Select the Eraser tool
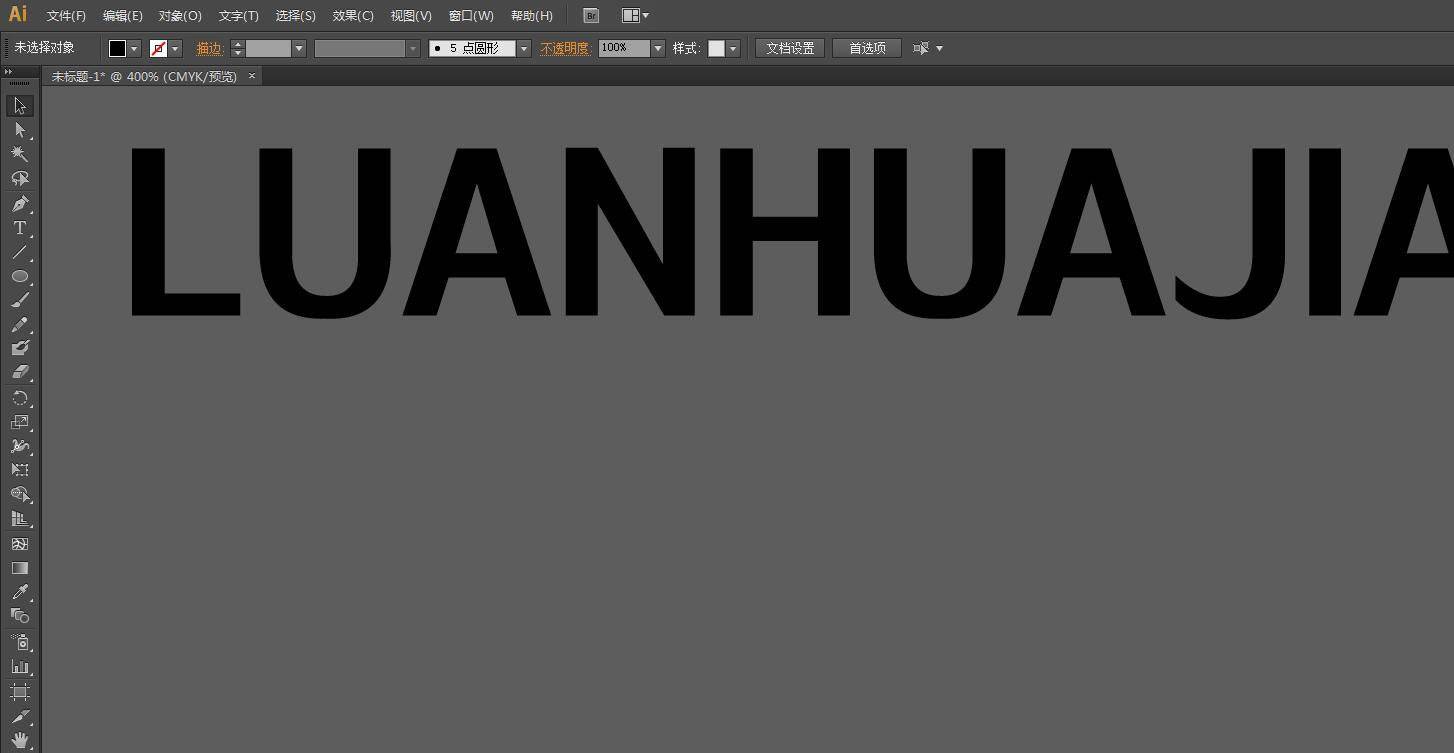 [19, 372]
